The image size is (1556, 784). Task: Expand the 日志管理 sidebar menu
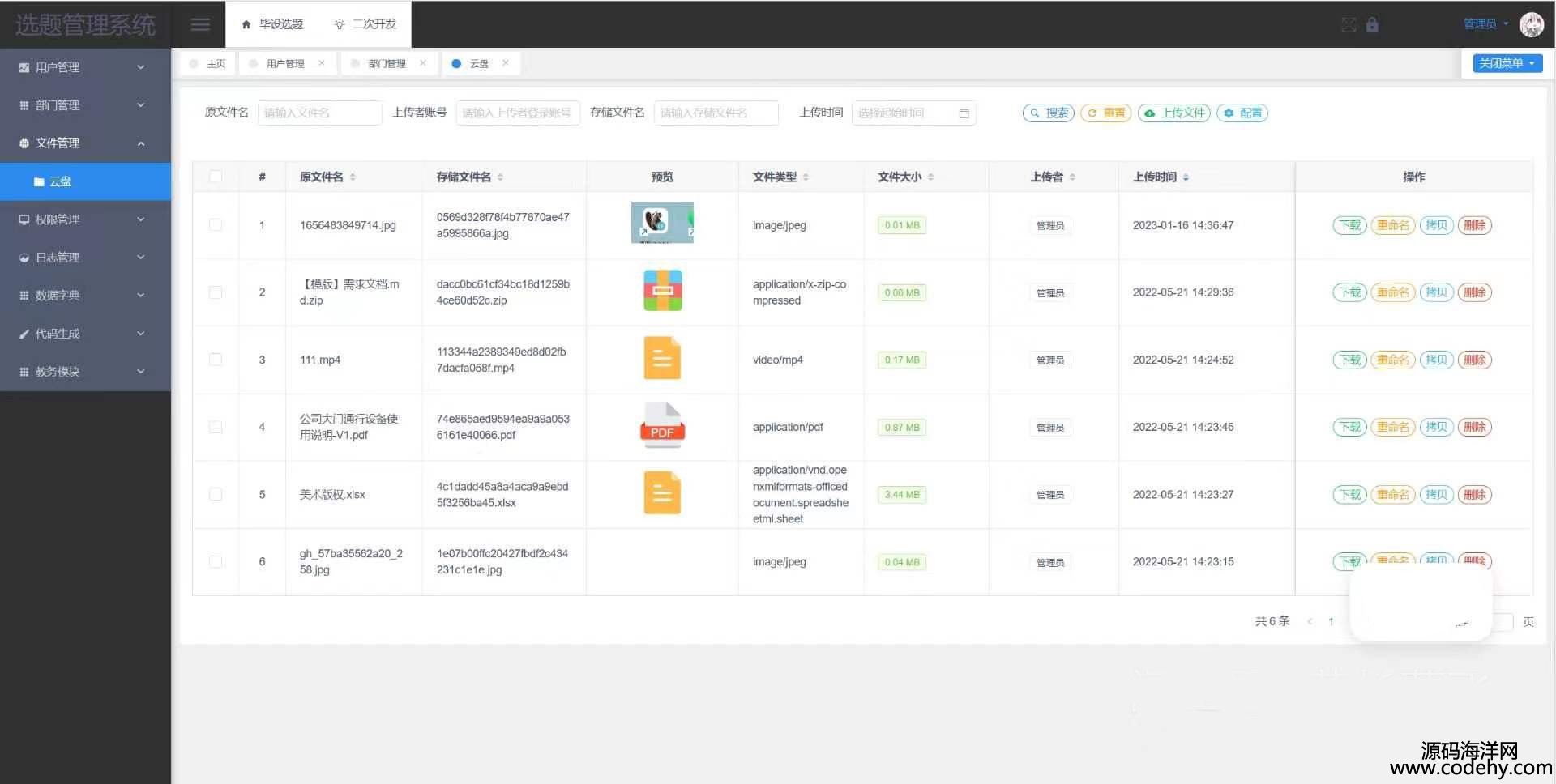click(x=85, y=258)
